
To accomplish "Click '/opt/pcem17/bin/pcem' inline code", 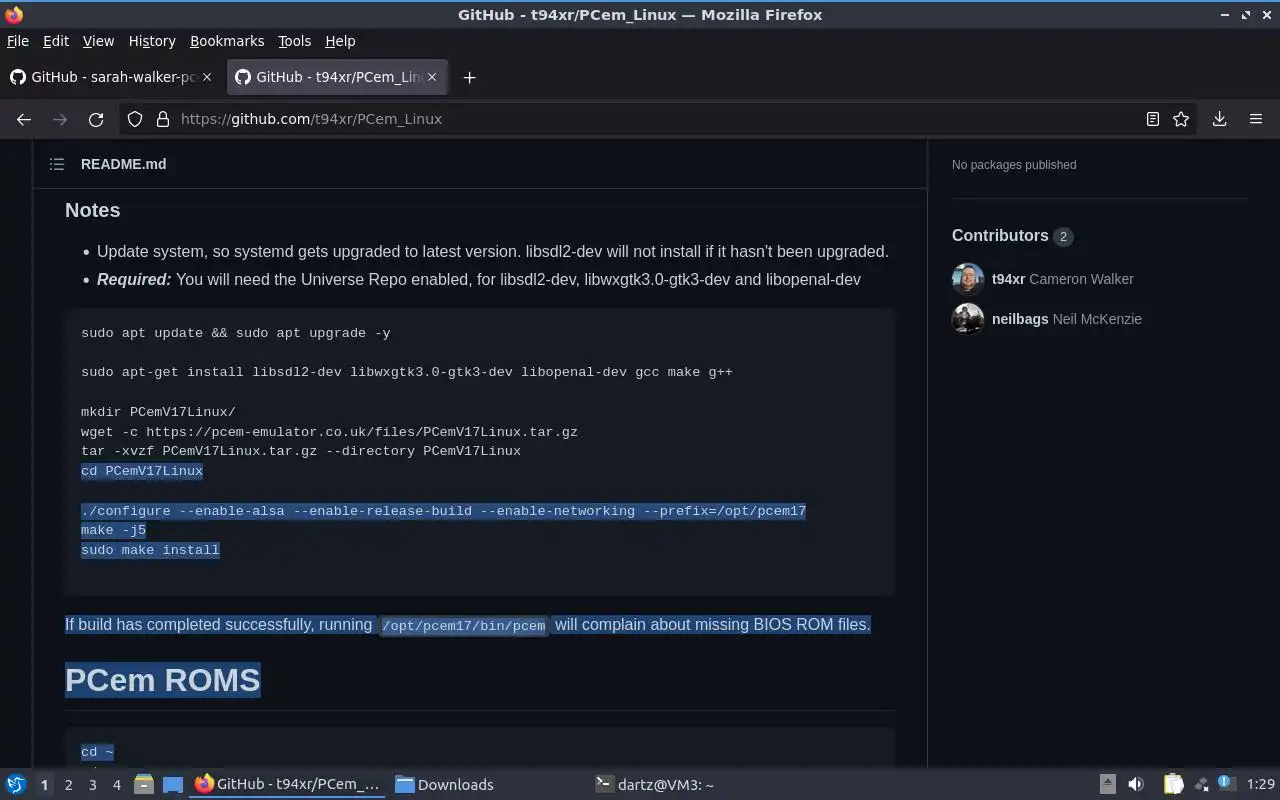I will tap(463, 626).
